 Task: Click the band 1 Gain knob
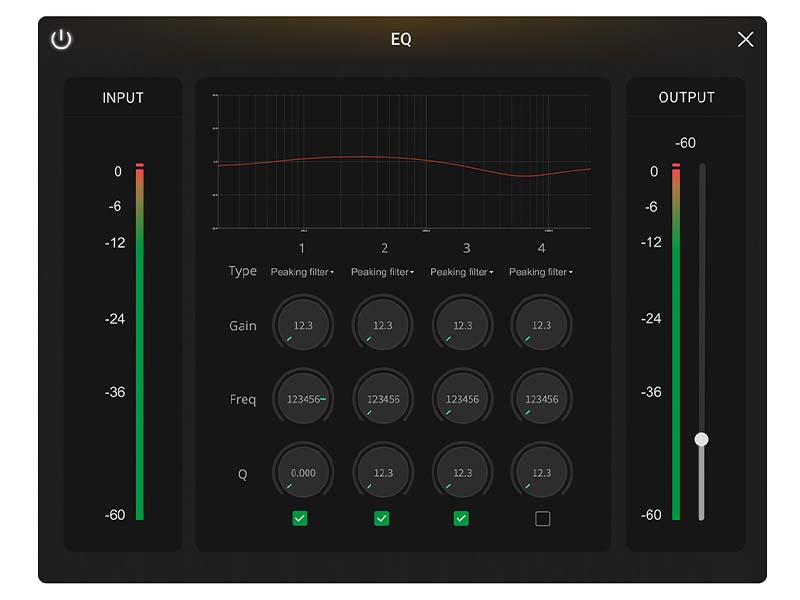tap(302, 325)
